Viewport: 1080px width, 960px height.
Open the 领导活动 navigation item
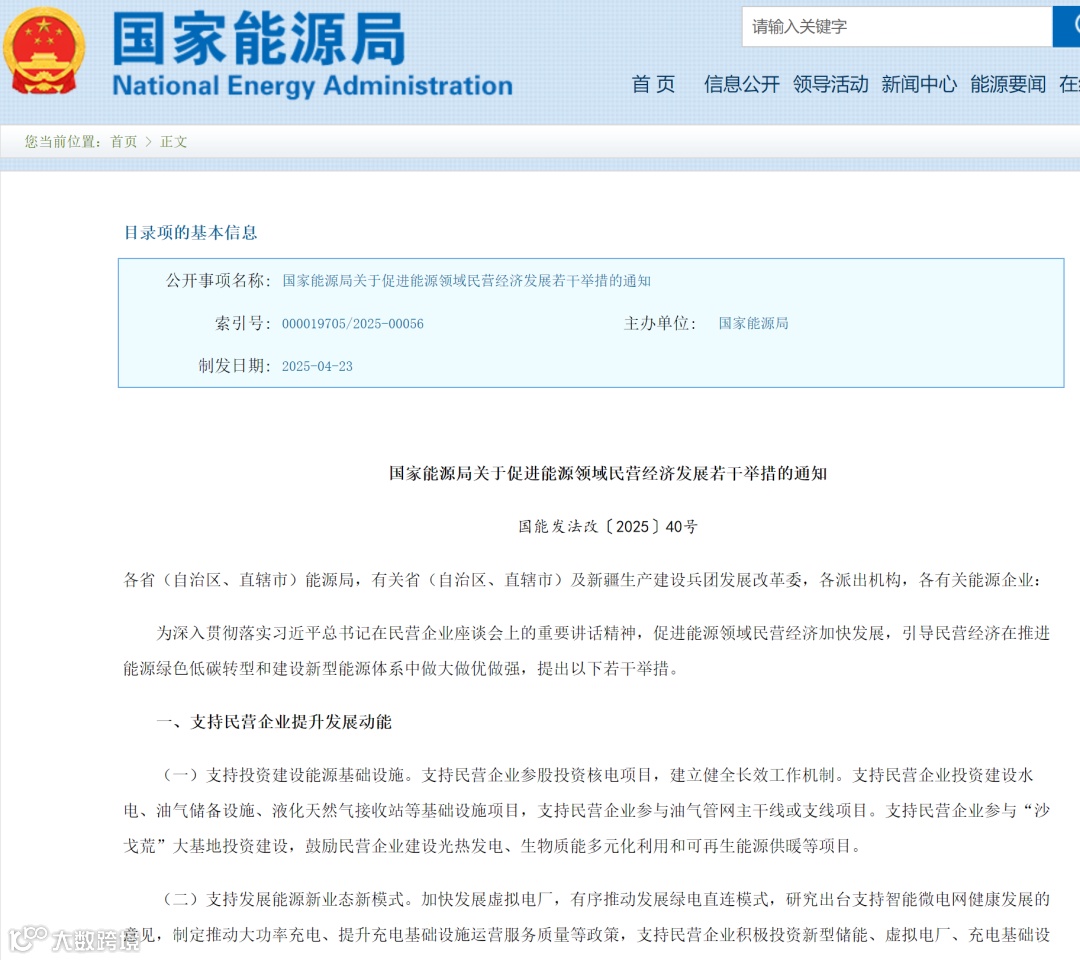click(x=830, y=84)
